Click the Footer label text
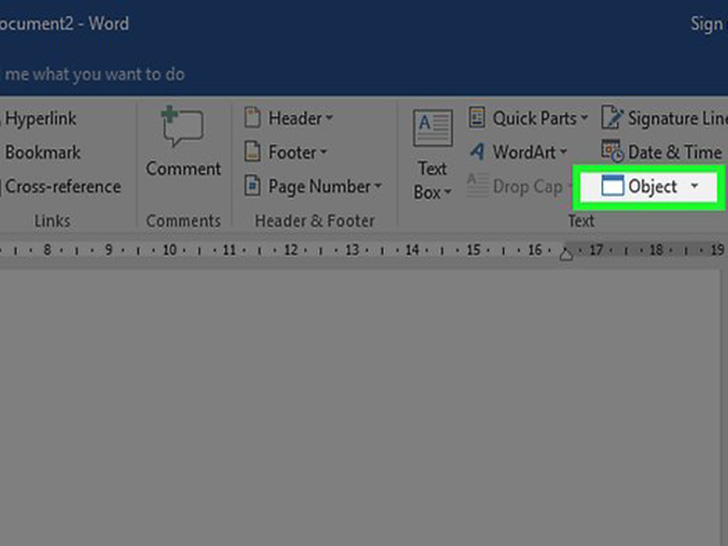The height and width of the screenshot is (546, 728). (x=292, y=152)
